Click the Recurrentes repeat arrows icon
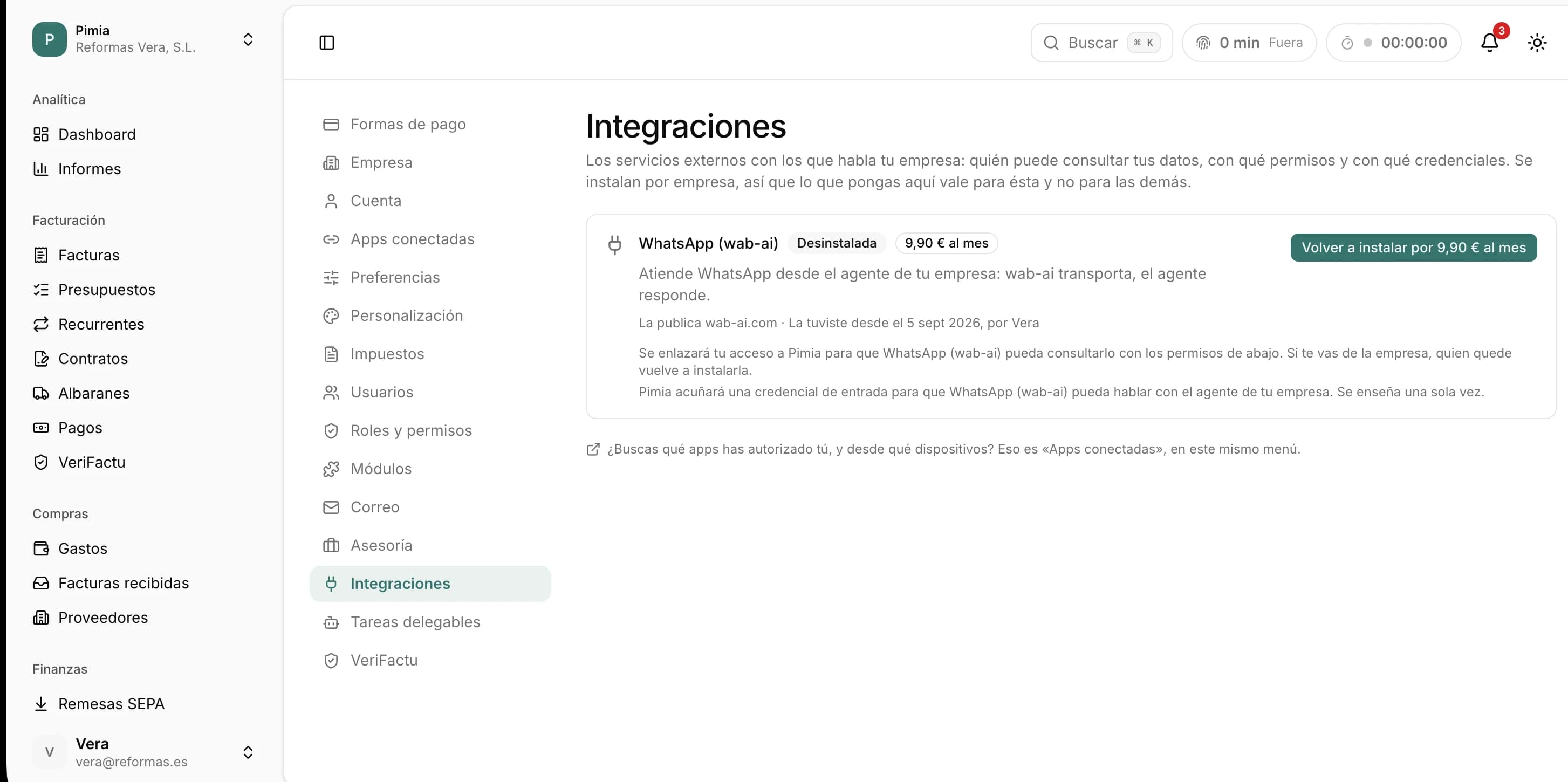This screenshot has width=1568, height=782. (x=41, y=324)
